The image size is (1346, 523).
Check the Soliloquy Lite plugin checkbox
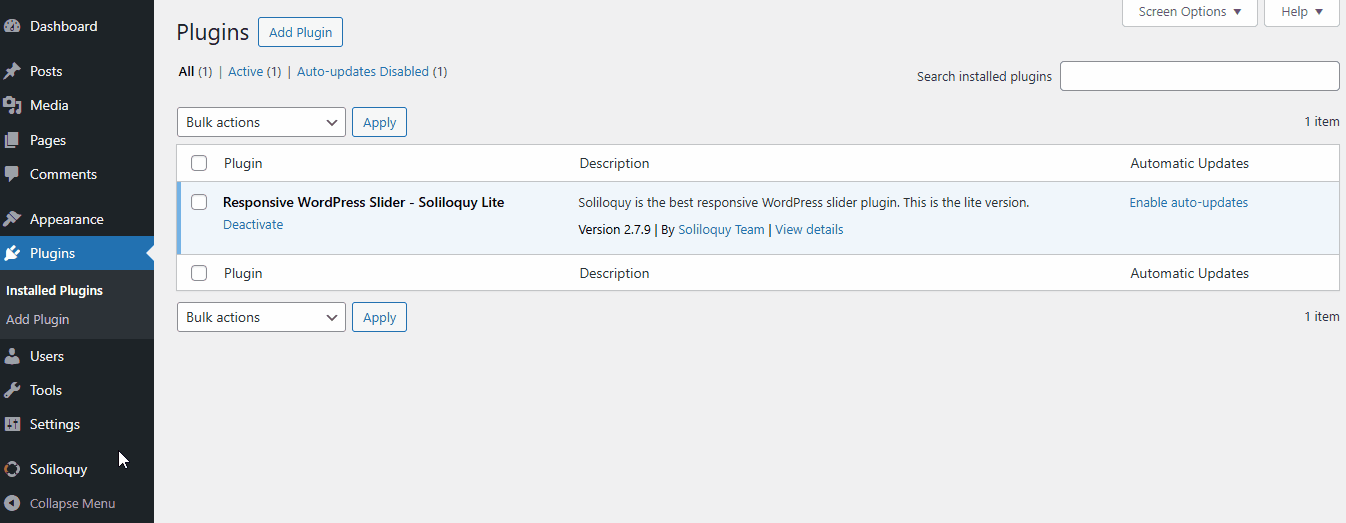coord(199,202)
